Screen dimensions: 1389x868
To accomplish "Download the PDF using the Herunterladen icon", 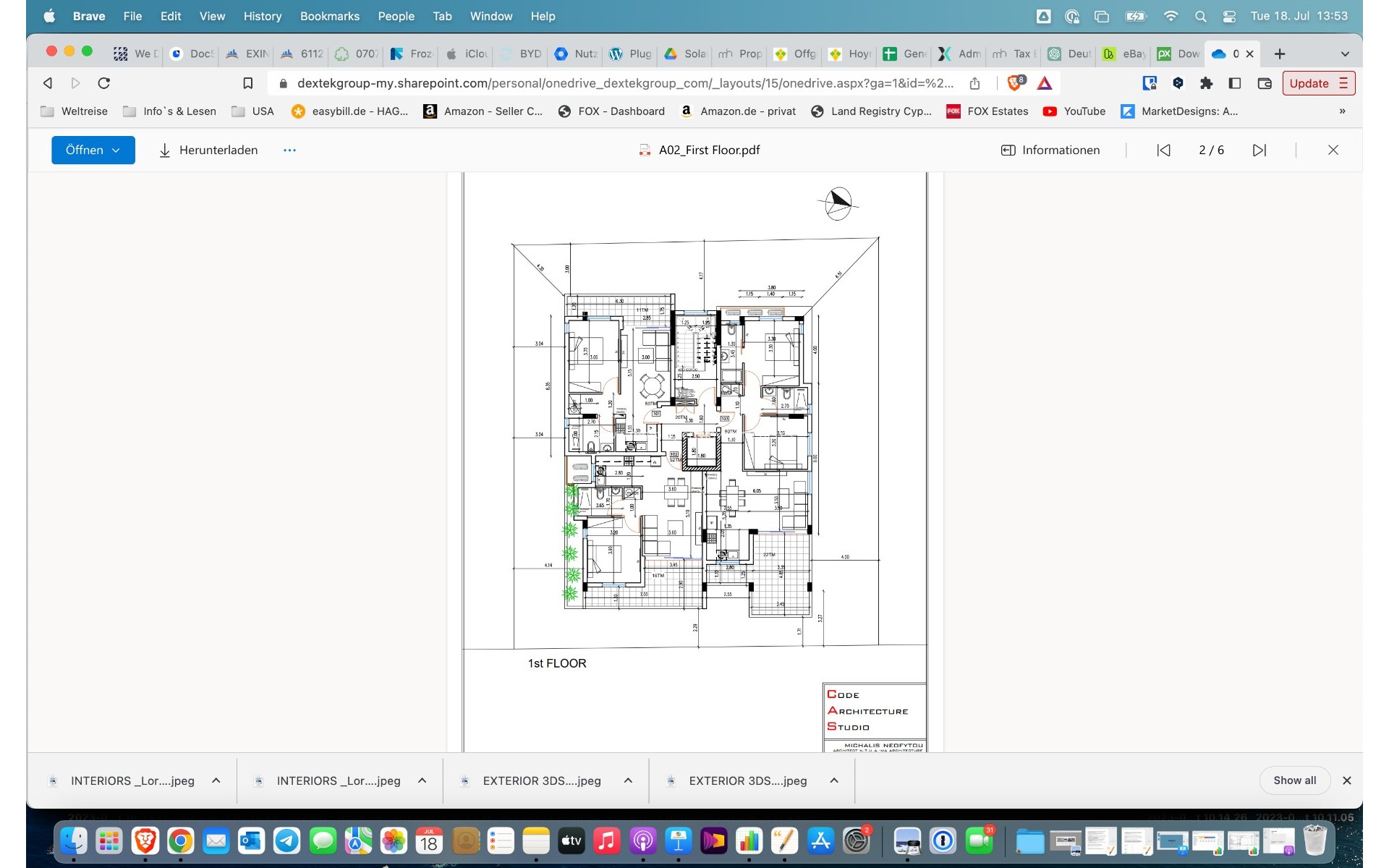I will 165,150.
